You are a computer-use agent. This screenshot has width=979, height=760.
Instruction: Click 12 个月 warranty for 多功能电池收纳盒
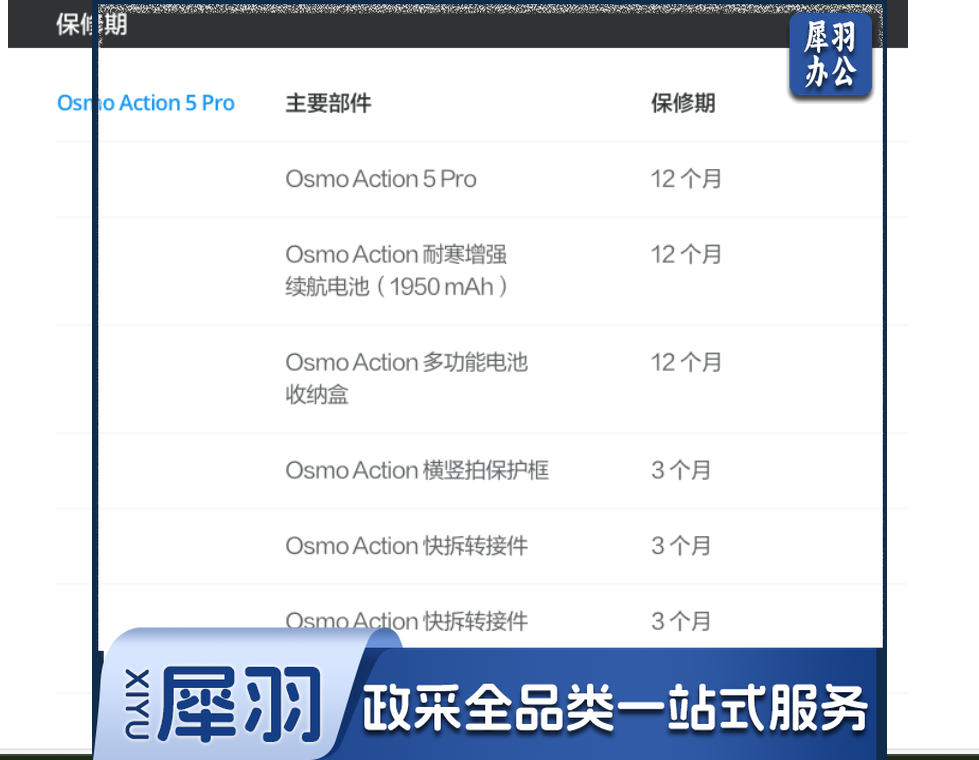pos(686,362)
